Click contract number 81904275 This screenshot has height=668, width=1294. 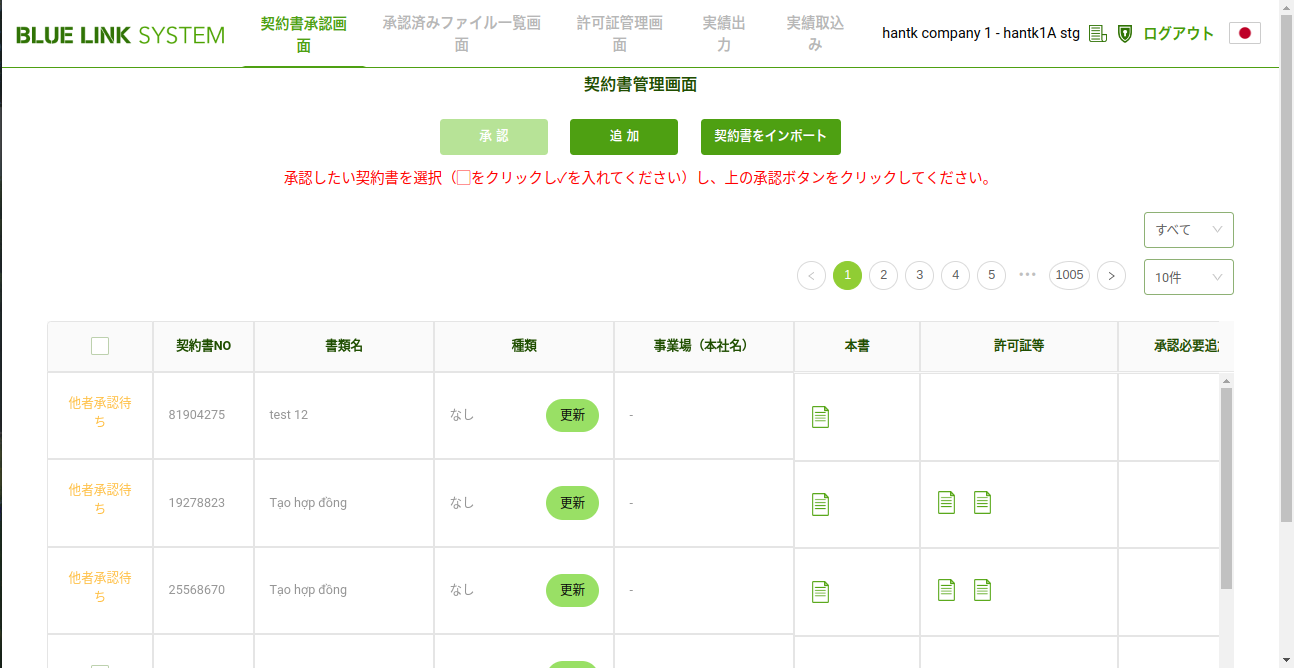tap(197, 415)
